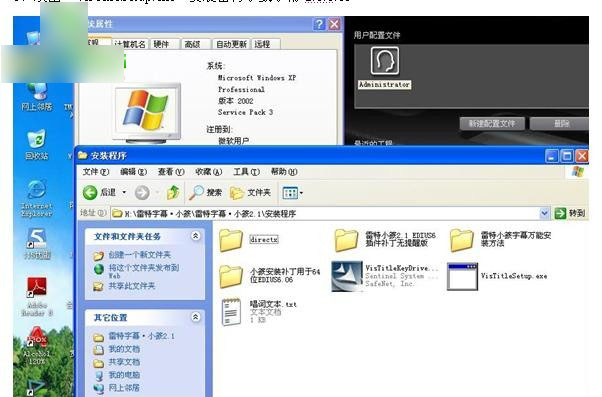Open the directx folder
Screen dimensions: 602x397
click(x=231, y=240)
